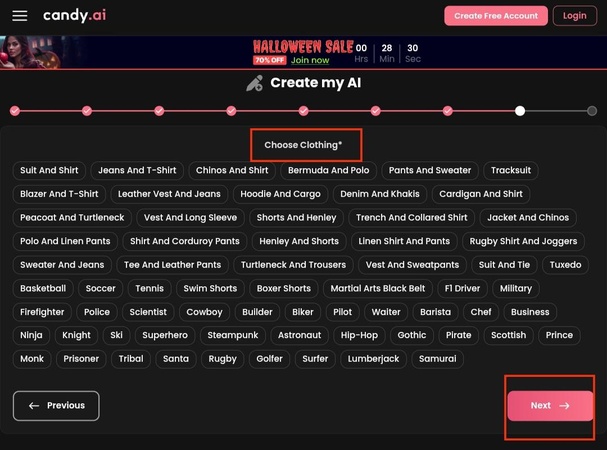Select the Samurai outfit chip

pos(437,359)
